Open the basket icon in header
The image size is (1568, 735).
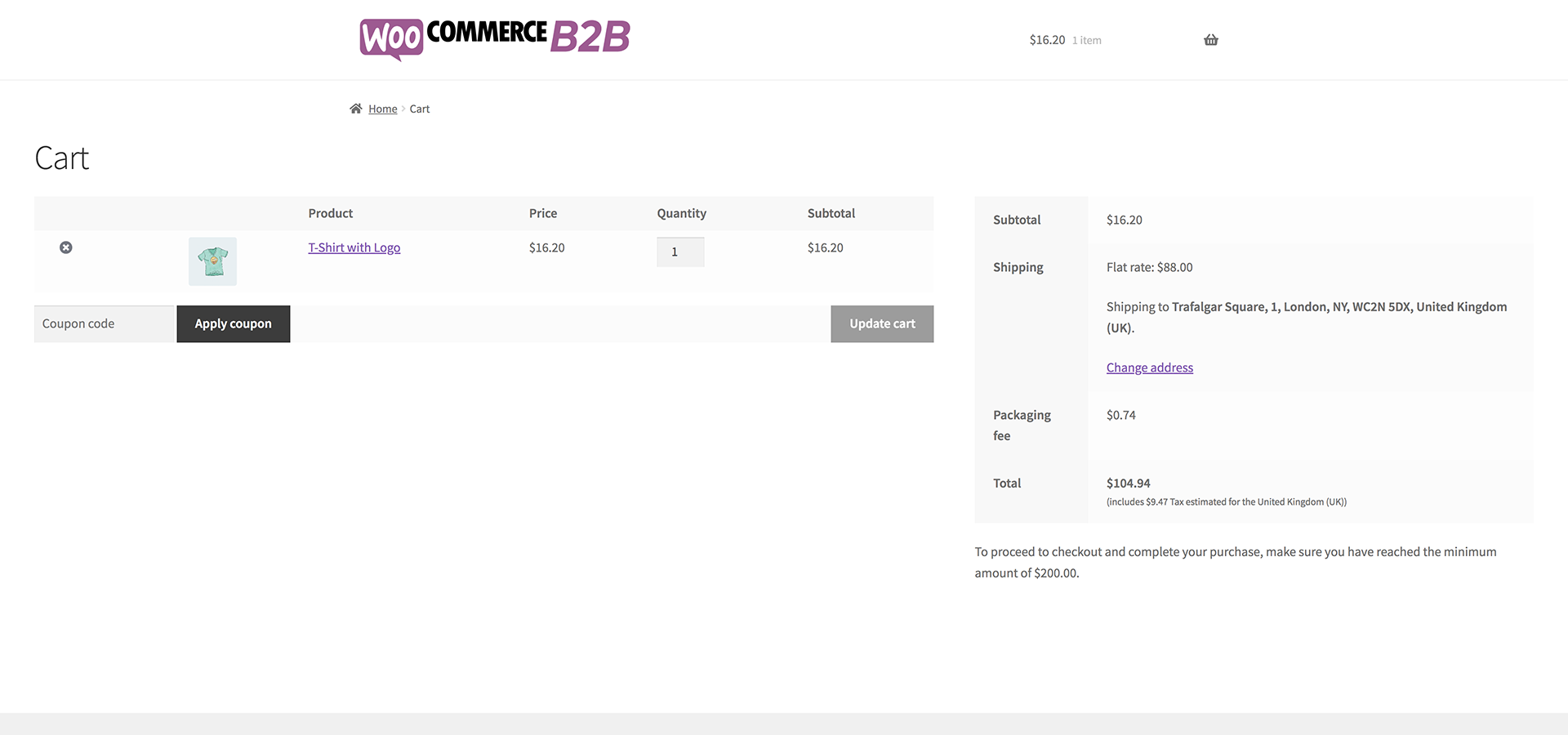click(x=1210, y=40)
